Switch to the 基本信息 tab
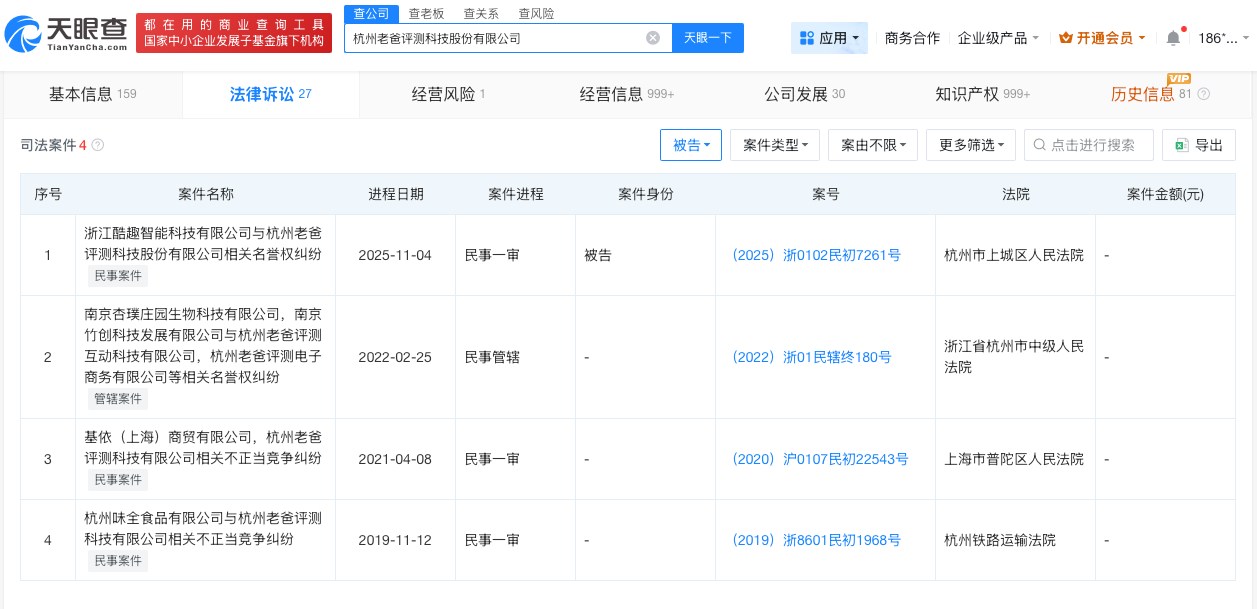Screen dimensions: 1257x609 [81, 94]
